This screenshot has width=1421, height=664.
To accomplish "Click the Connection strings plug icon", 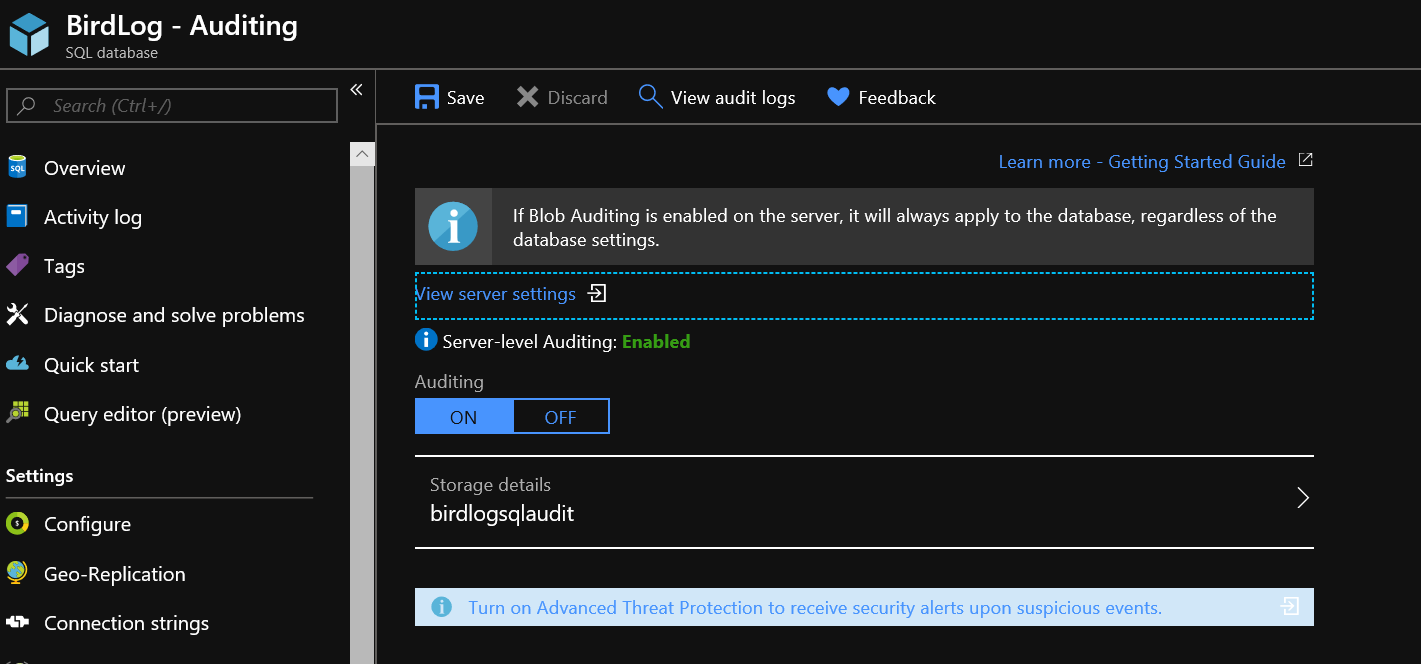I will pyautogui.click(x=17, y=623).
